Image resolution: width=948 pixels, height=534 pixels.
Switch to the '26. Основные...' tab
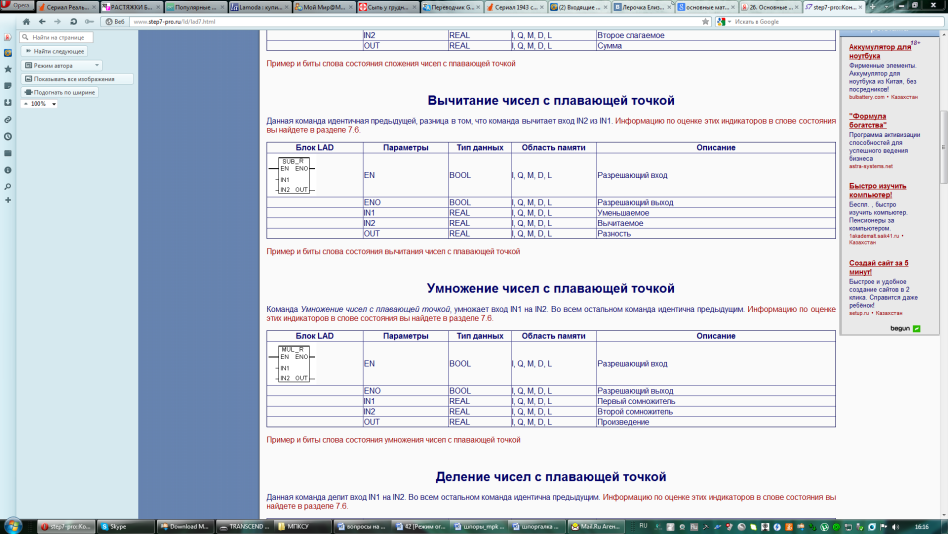769,7
